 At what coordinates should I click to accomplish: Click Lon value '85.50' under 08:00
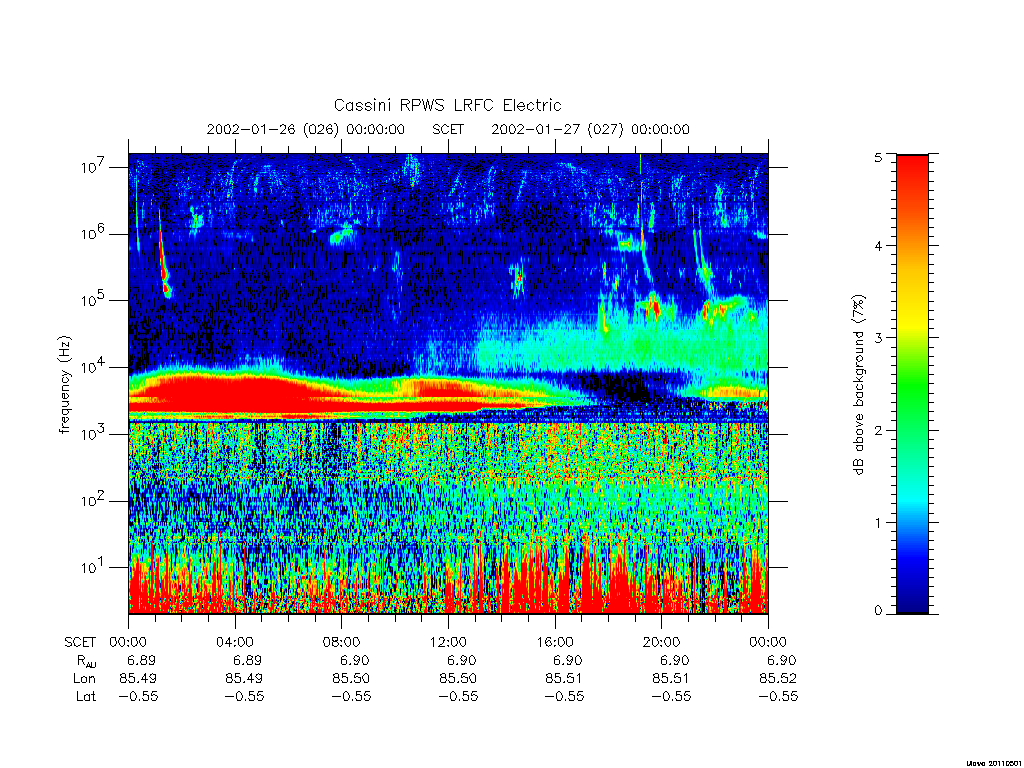click(x=351, y=679)
